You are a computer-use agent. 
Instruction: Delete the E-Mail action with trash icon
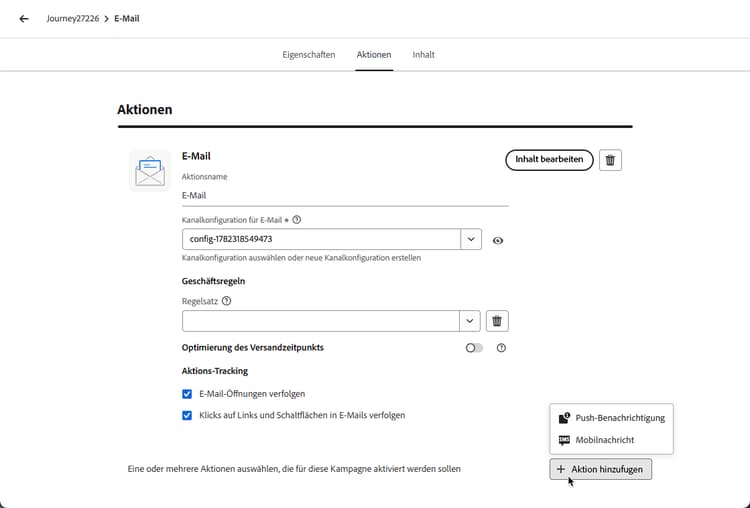610,160
